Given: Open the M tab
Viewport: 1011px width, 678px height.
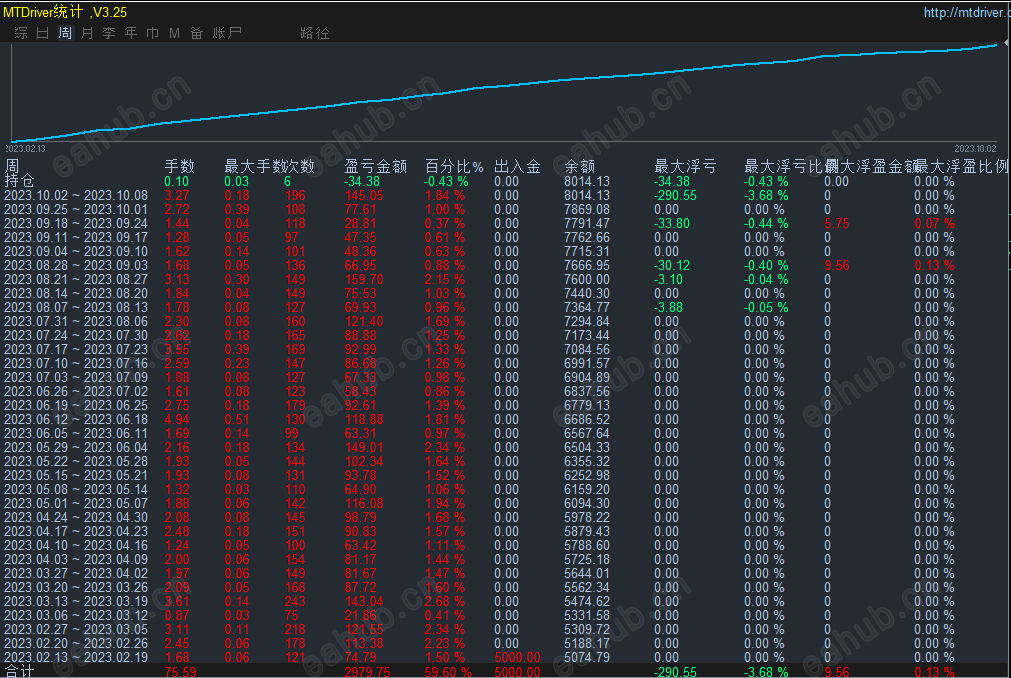Looking at the screenshot, I should pos(174,32).
